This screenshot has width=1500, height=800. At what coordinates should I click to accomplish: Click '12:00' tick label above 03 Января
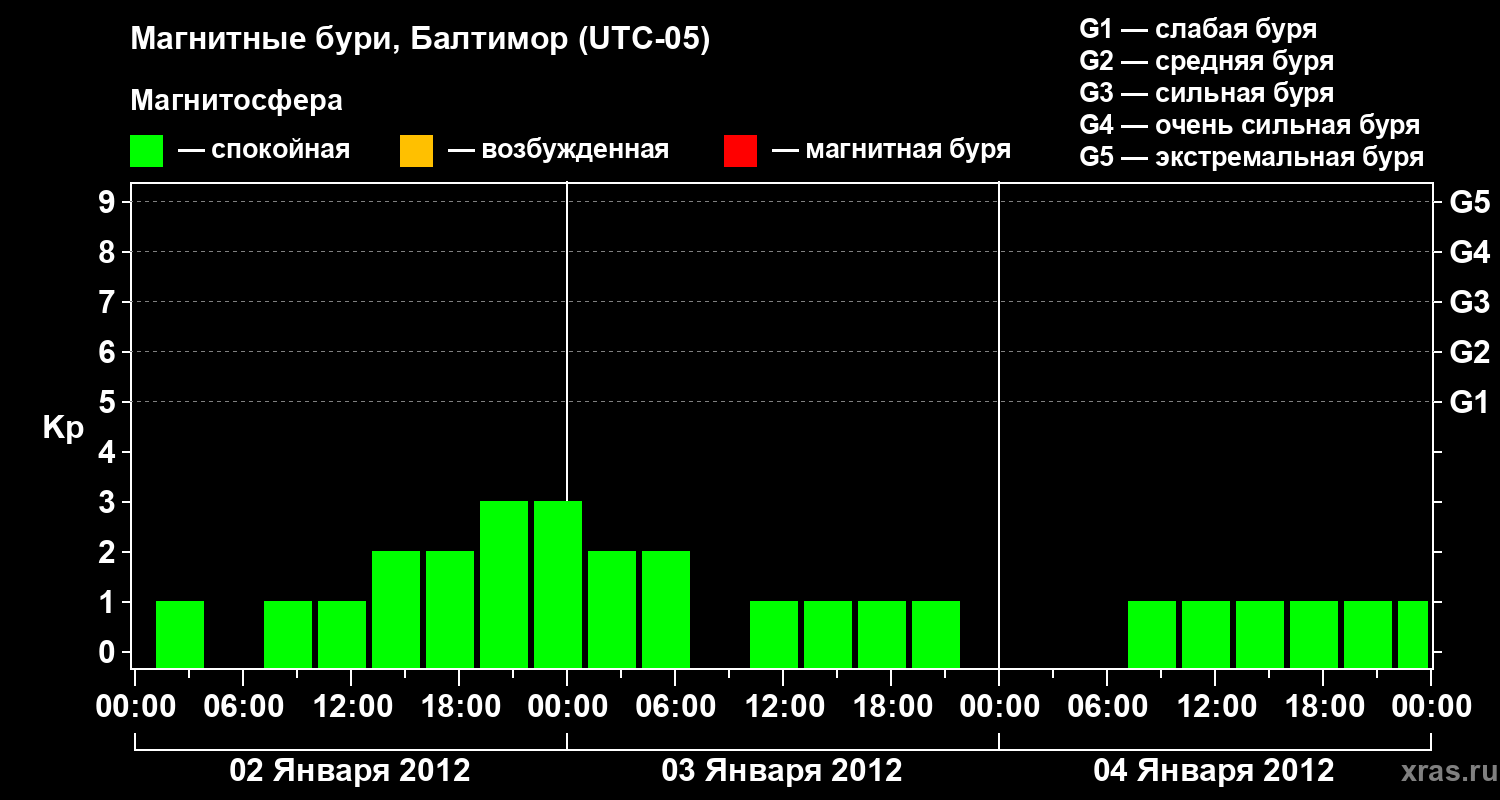(783, 706)
